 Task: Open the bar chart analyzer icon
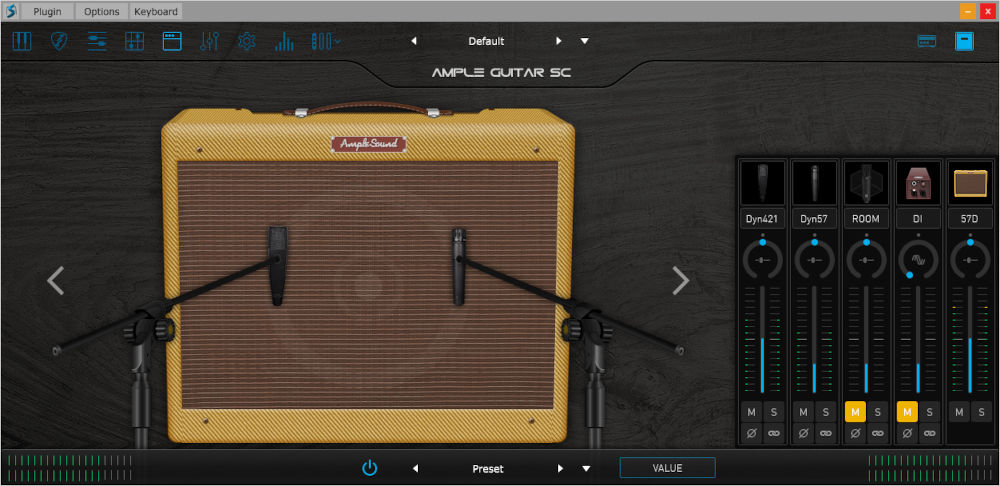pos(284,41)
